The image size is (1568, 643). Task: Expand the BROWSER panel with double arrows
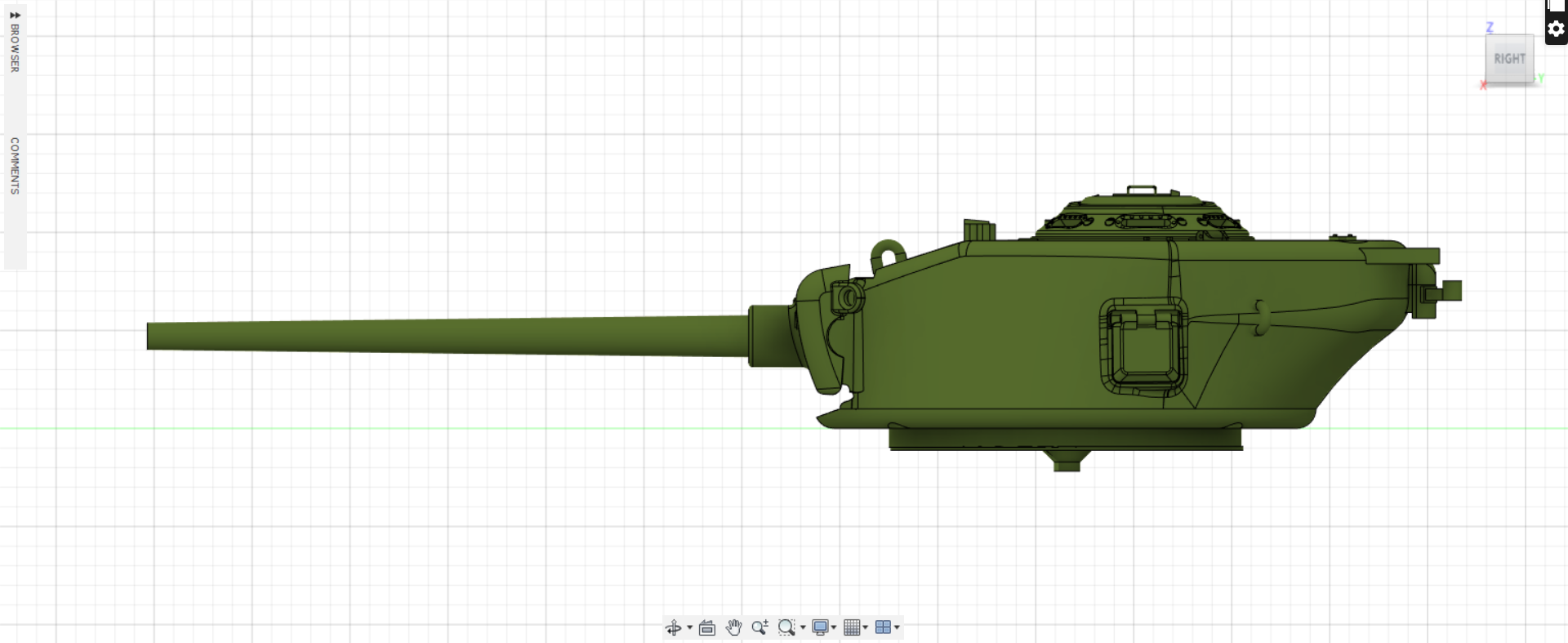pos(15,15)
